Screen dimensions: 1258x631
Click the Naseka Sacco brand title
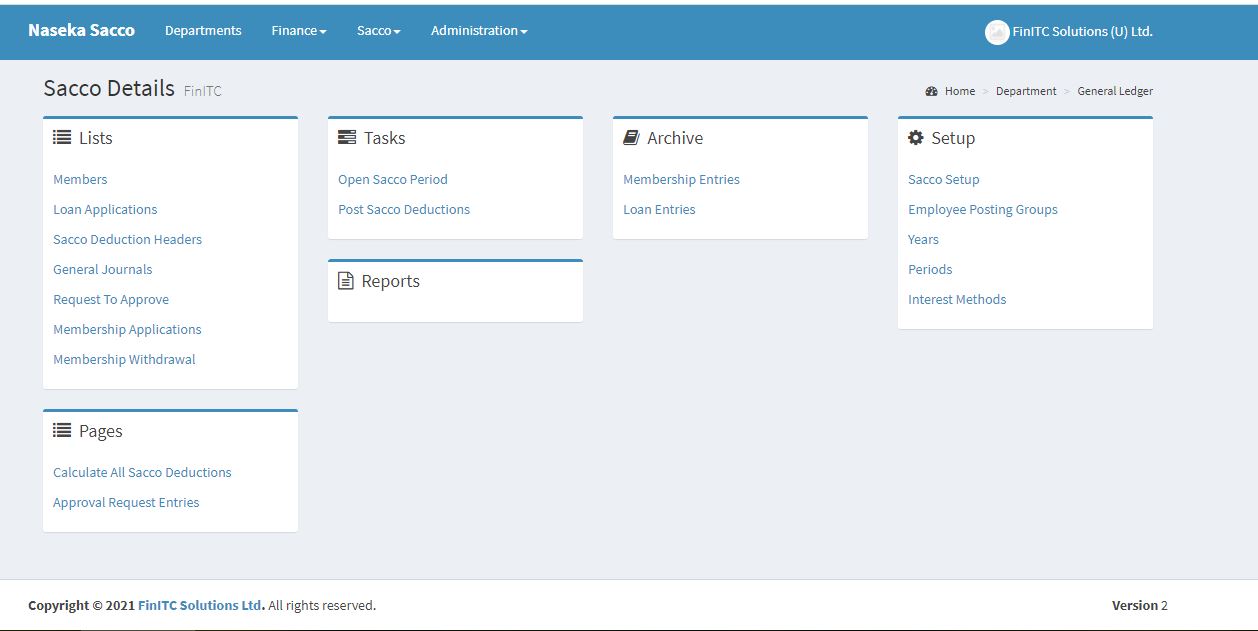tap(81, 30)
